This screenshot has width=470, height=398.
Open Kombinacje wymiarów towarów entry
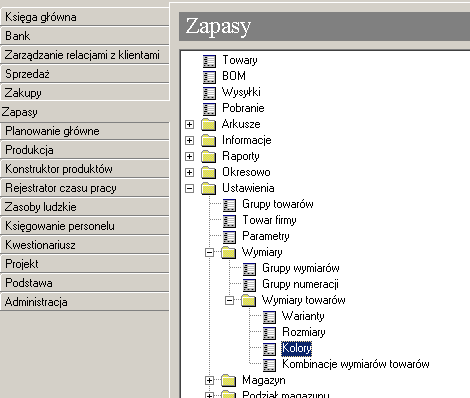click(356, 364)
